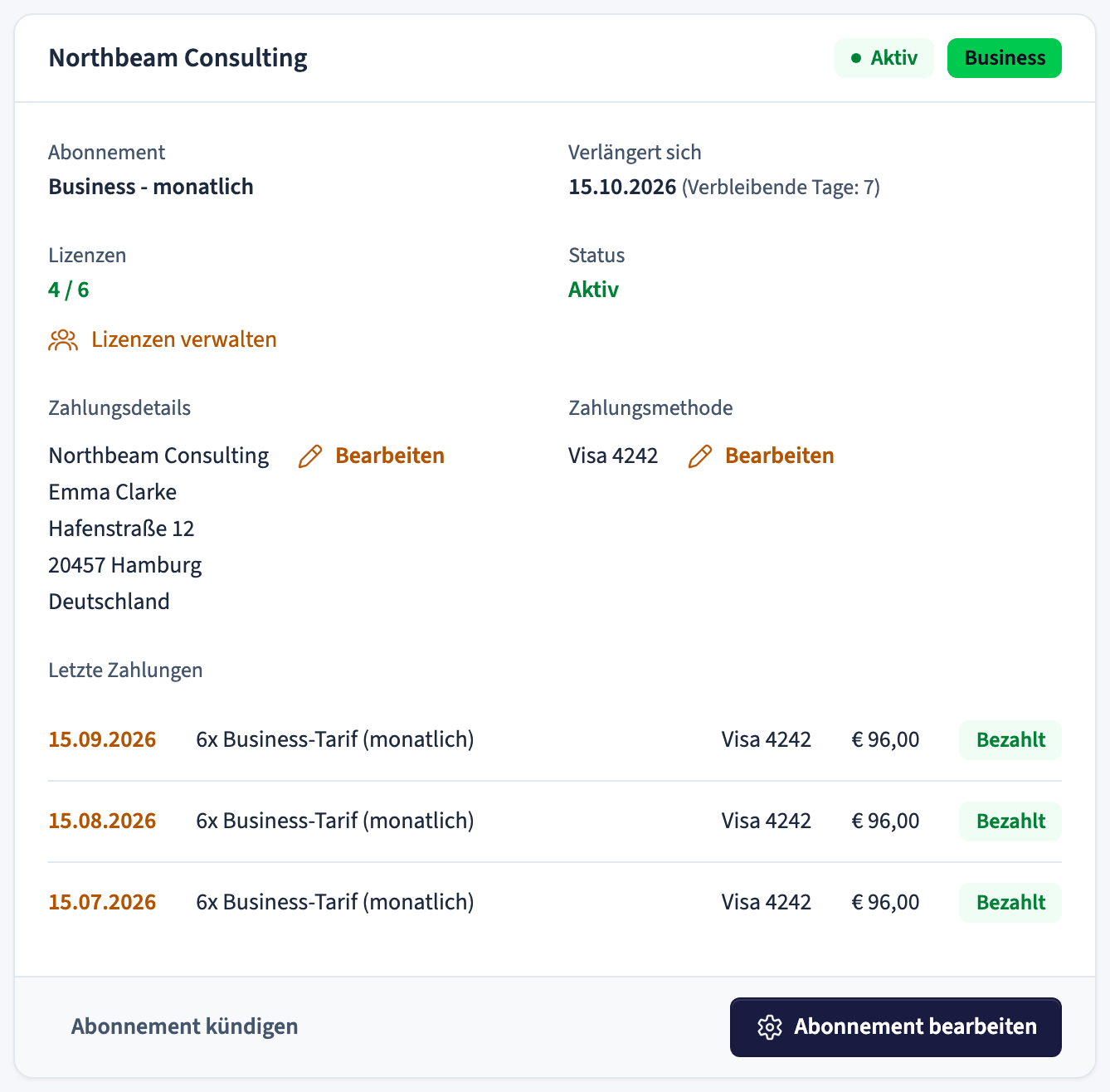This screenshot has width=1110, height=1092.
Task: Click the pencil icon next to Visa 4242 payment method
Action: [700, 456]
